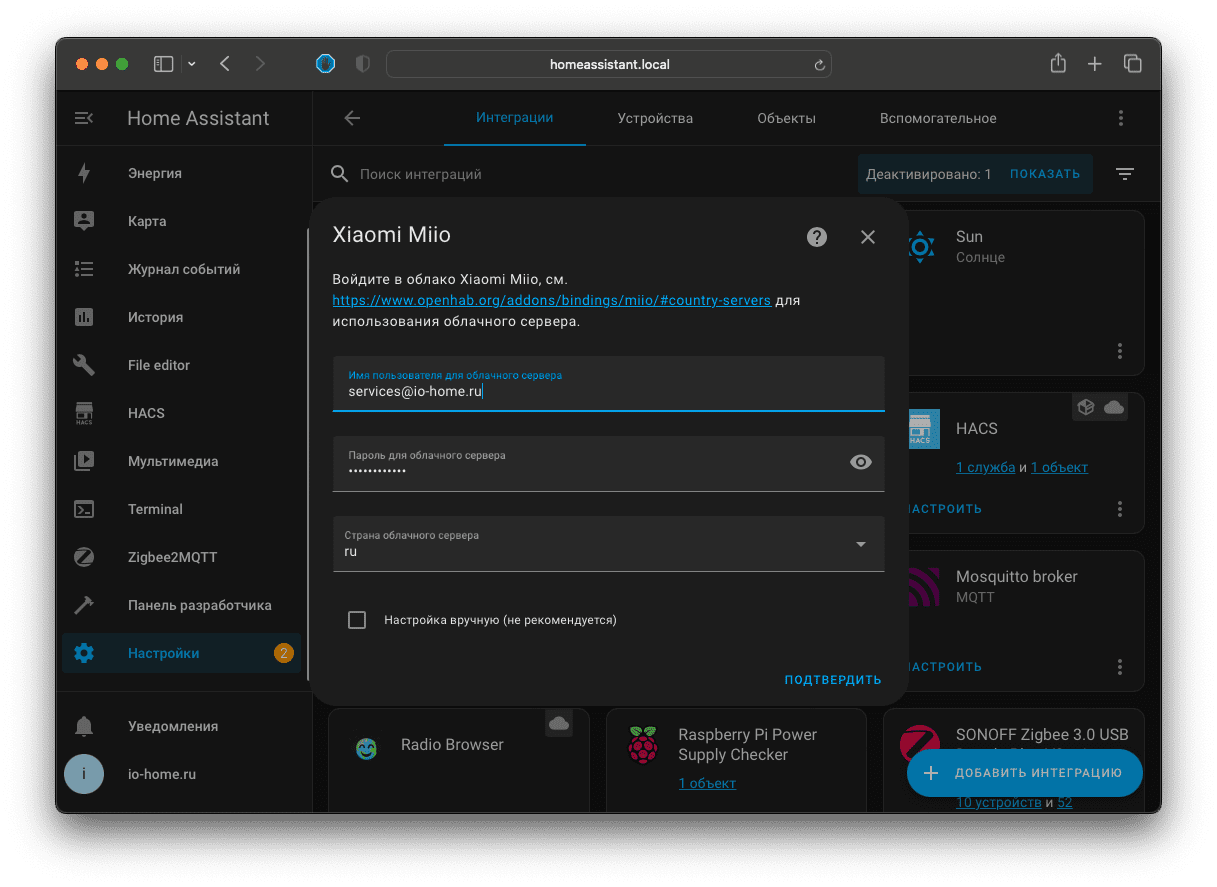Open Safari sidebar chevron dropdown
Image resolution: width=1217 pixels, height=887 pixels.
tap(192, 64)
